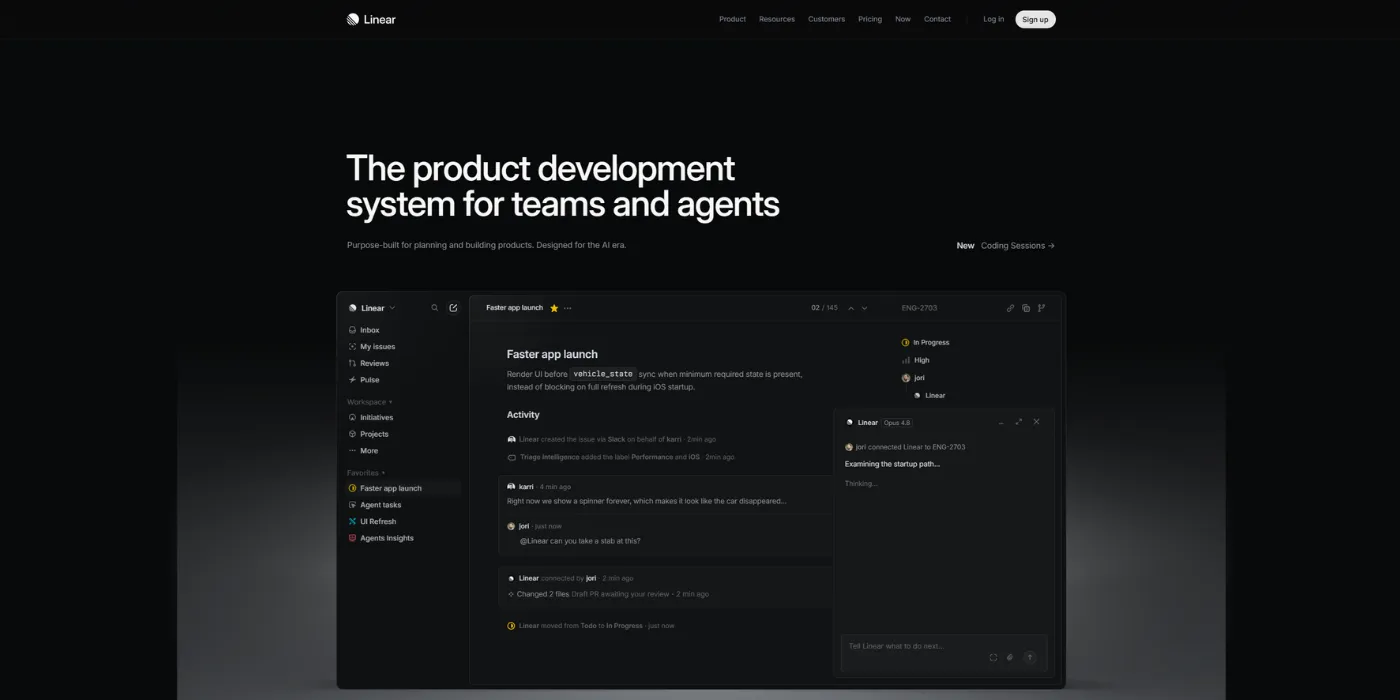Click karri's avatar on the comment
The image size is (1400, 700).
click(512, 486)
